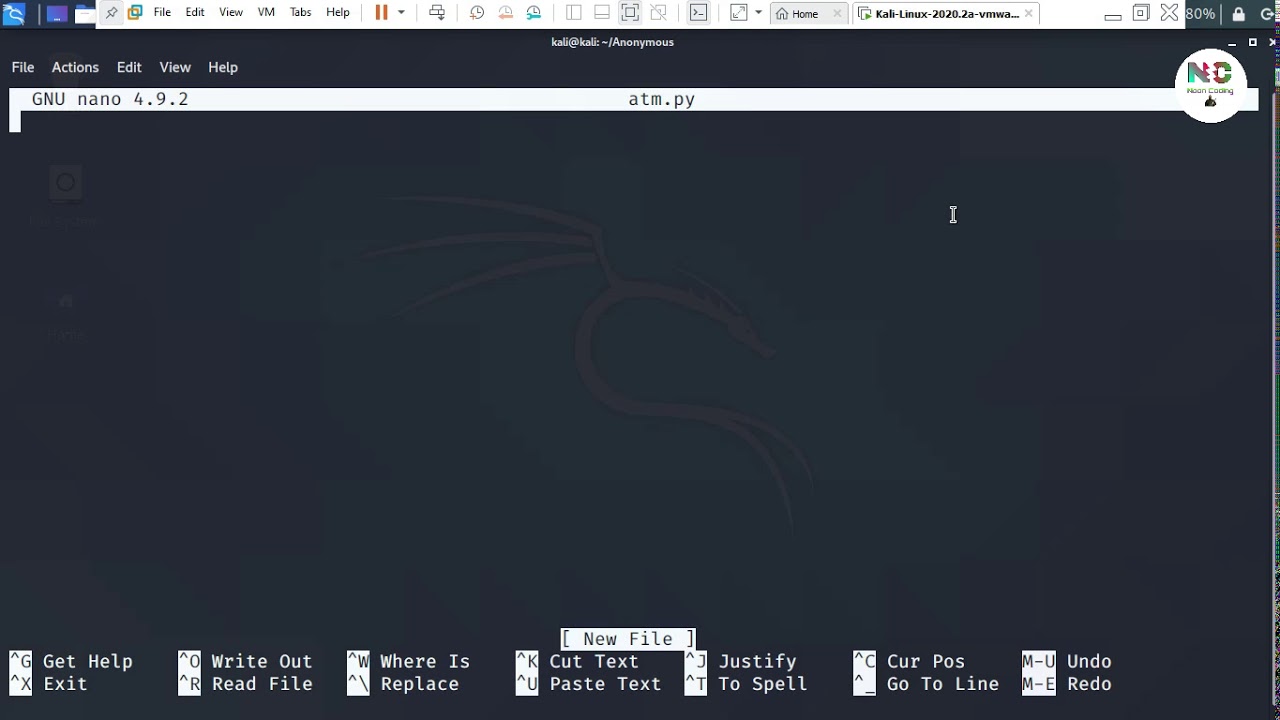
Task: Click the atm.py filename in nano title
Action: tap(662, 99)
